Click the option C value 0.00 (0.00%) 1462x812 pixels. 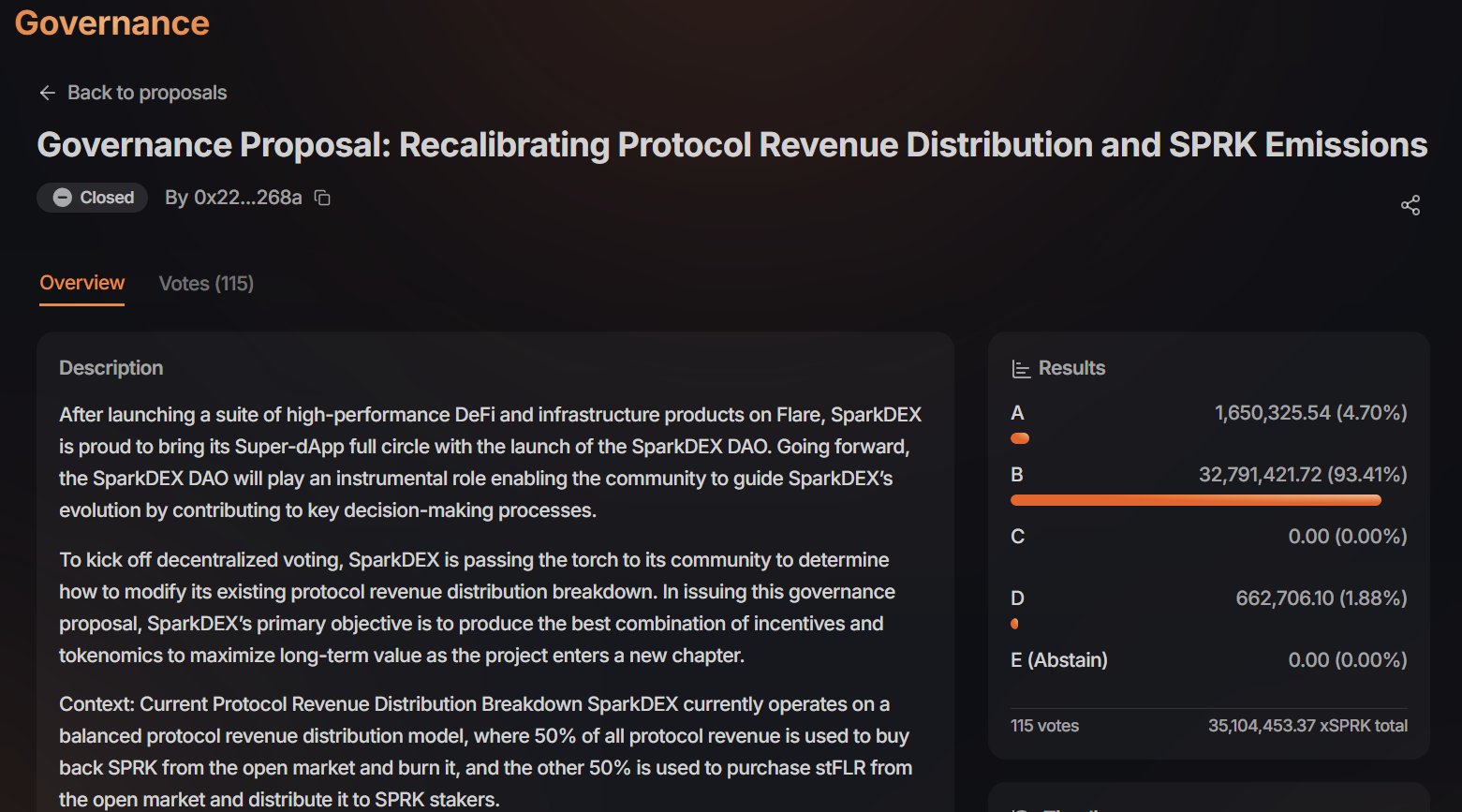(1348, 537)
